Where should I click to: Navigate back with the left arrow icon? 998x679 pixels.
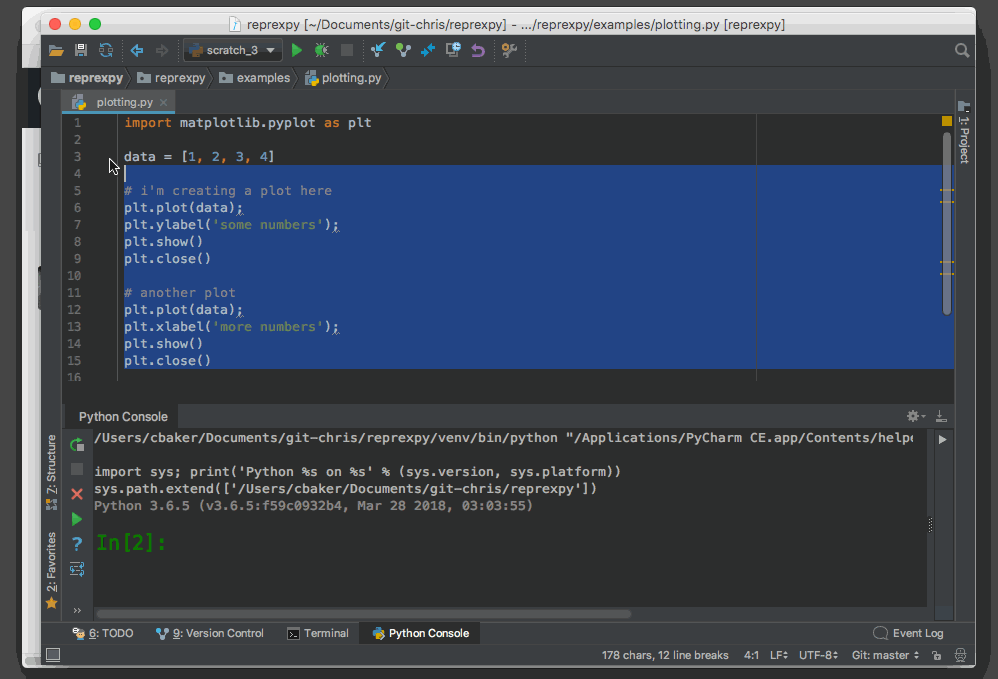pos(137,50)
